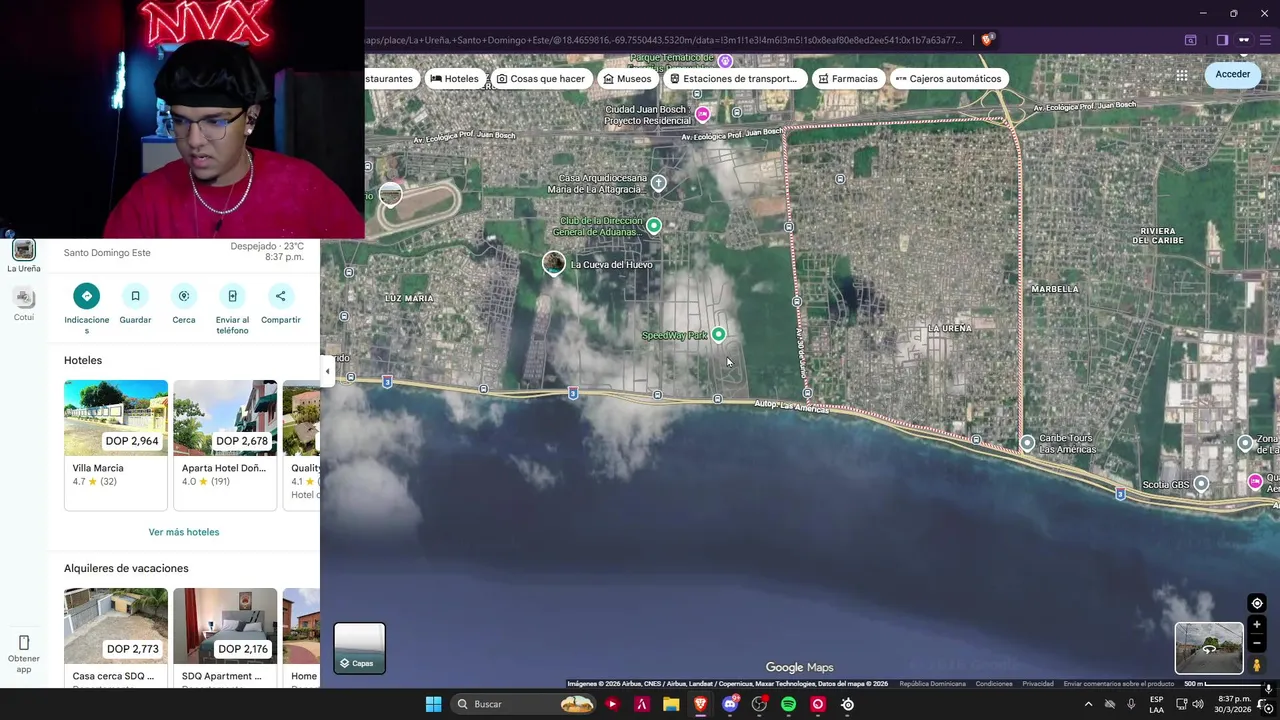Open the SDQ Apartment rental card
This screenshot has width=1280, height=720.
click(225, 638)
